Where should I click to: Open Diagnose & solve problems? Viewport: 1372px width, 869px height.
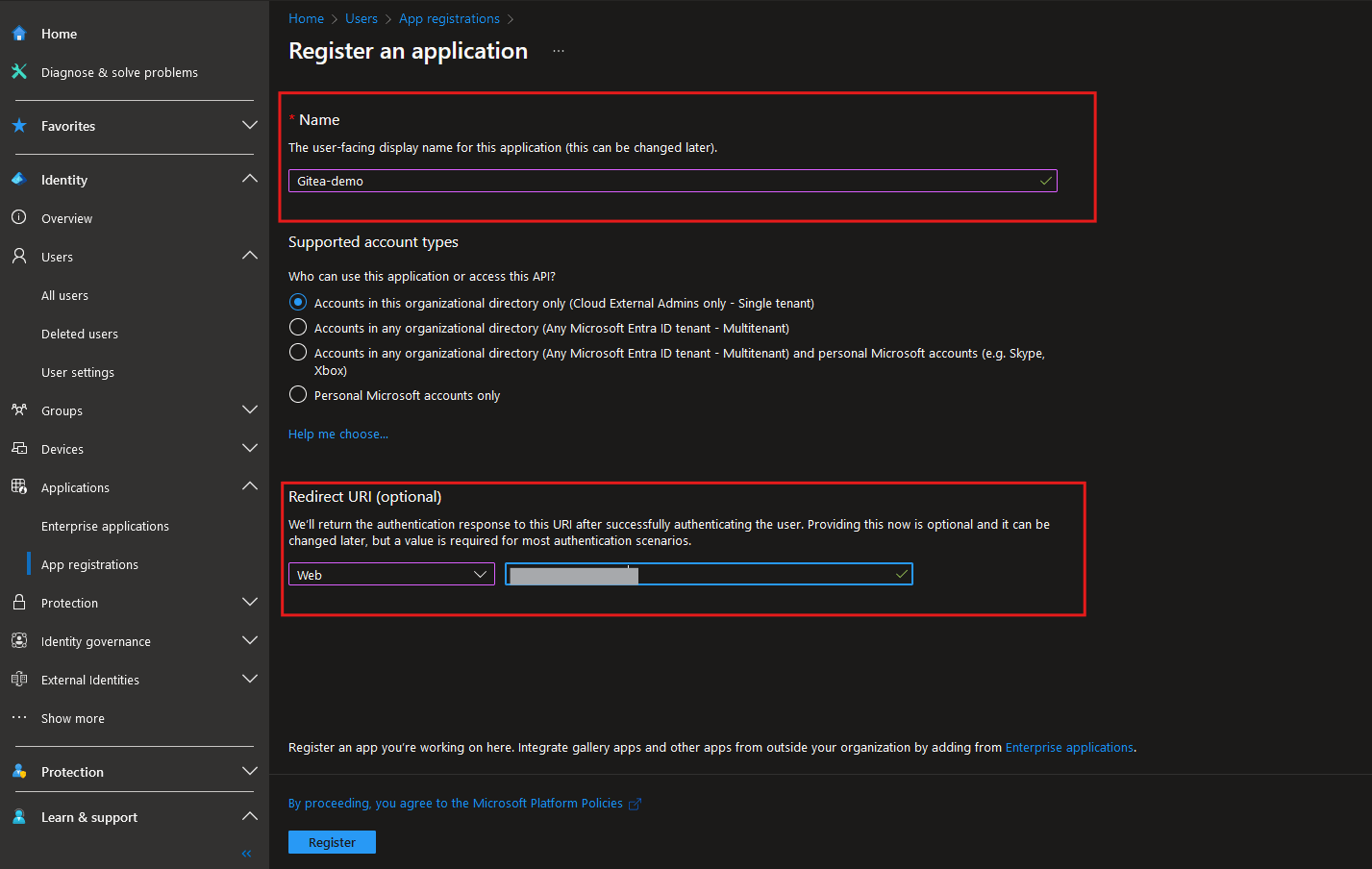(119, 72)
